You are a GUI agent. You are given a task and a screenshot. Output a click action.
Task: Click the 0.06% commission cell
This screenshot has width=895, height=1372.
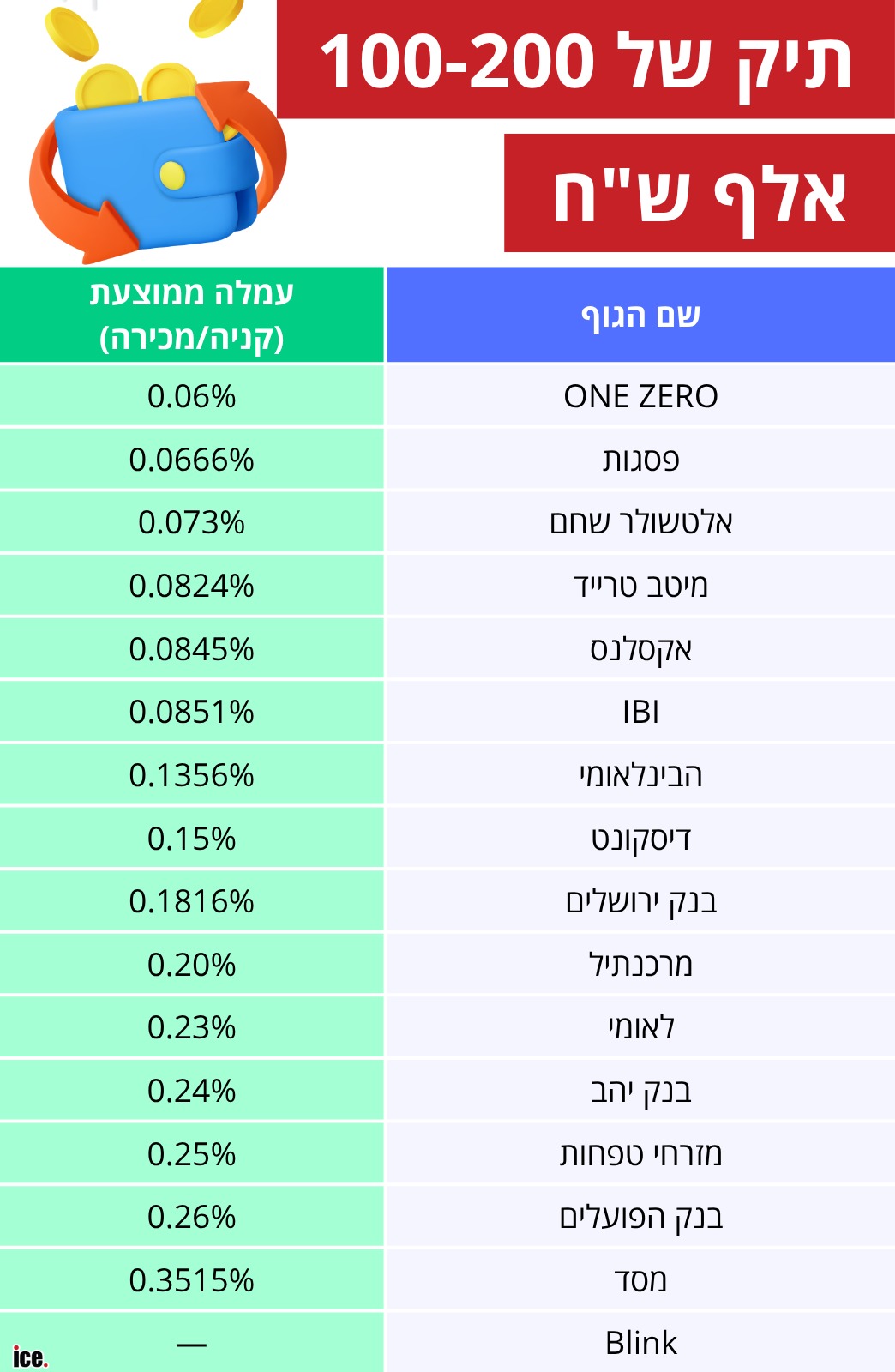click(191, 396)
